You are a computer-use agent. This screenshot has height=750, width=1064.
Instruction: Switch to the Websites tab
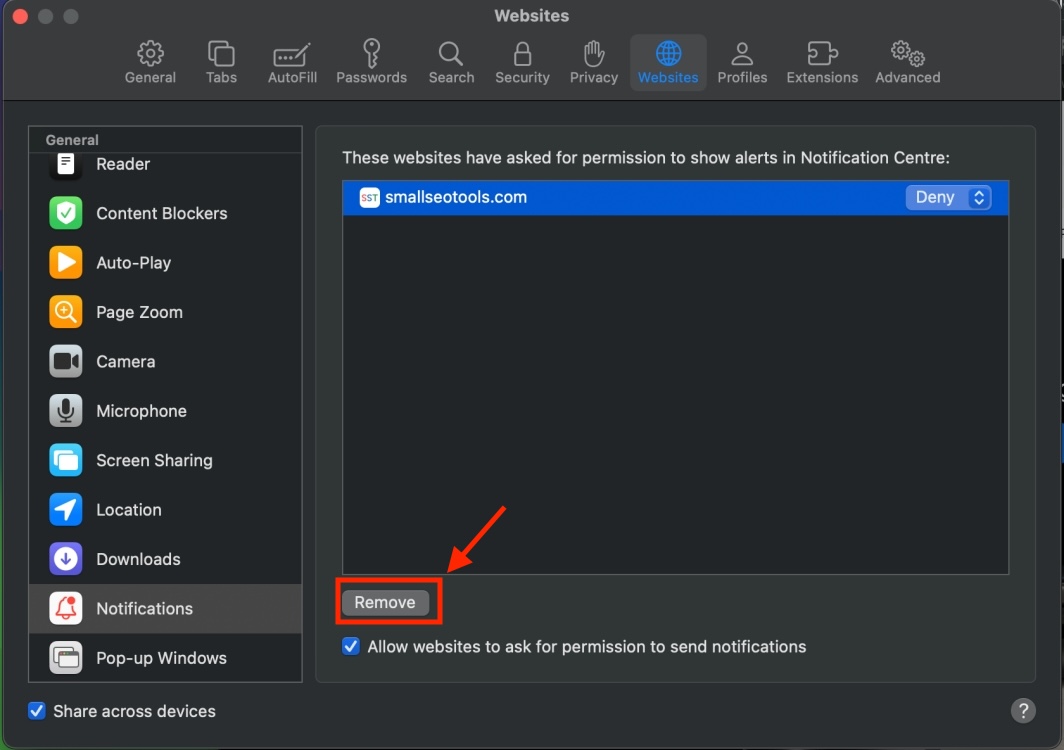tap(667, 62)
